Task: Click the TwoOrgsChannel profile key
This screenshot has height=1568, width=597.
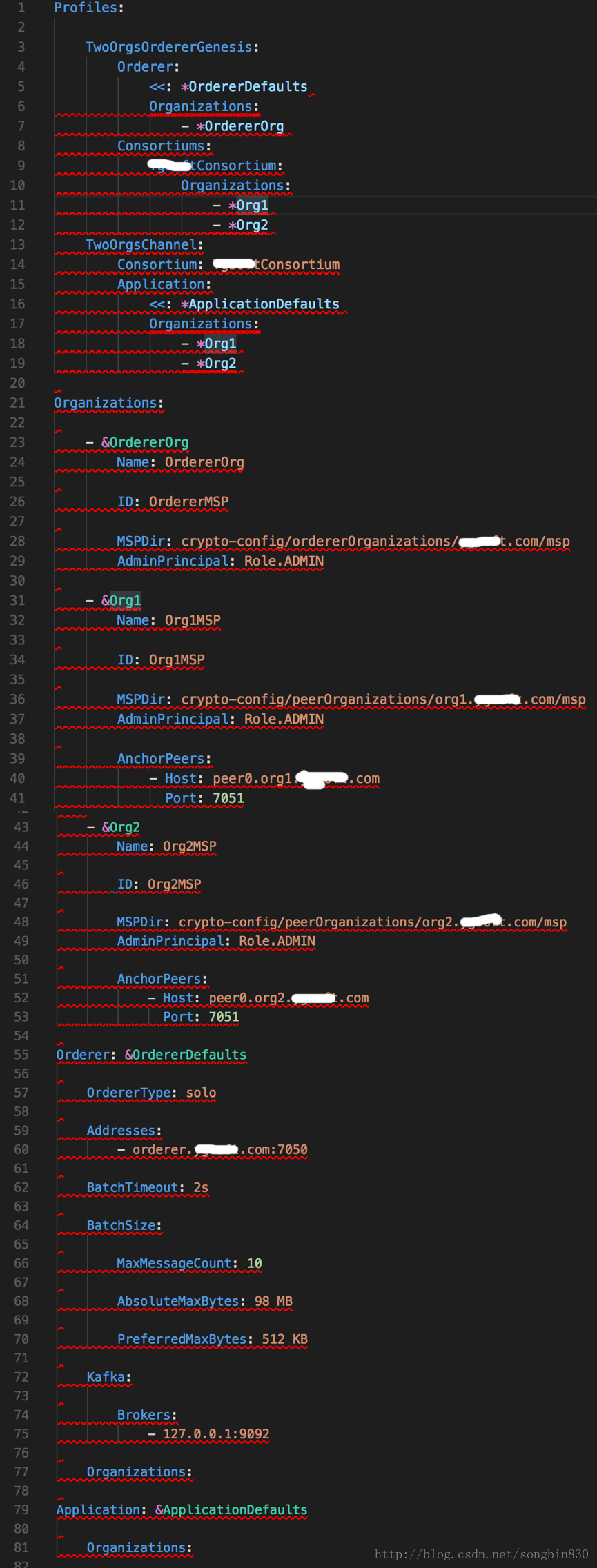Action: (x=141, y=245)
